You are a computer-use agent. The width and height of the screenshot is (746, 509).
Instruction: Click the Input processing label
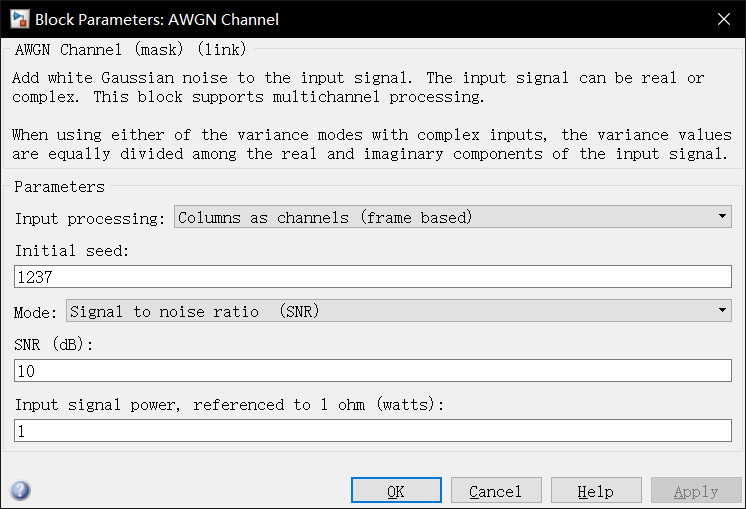pyautogui.click(x=90, y=218)
